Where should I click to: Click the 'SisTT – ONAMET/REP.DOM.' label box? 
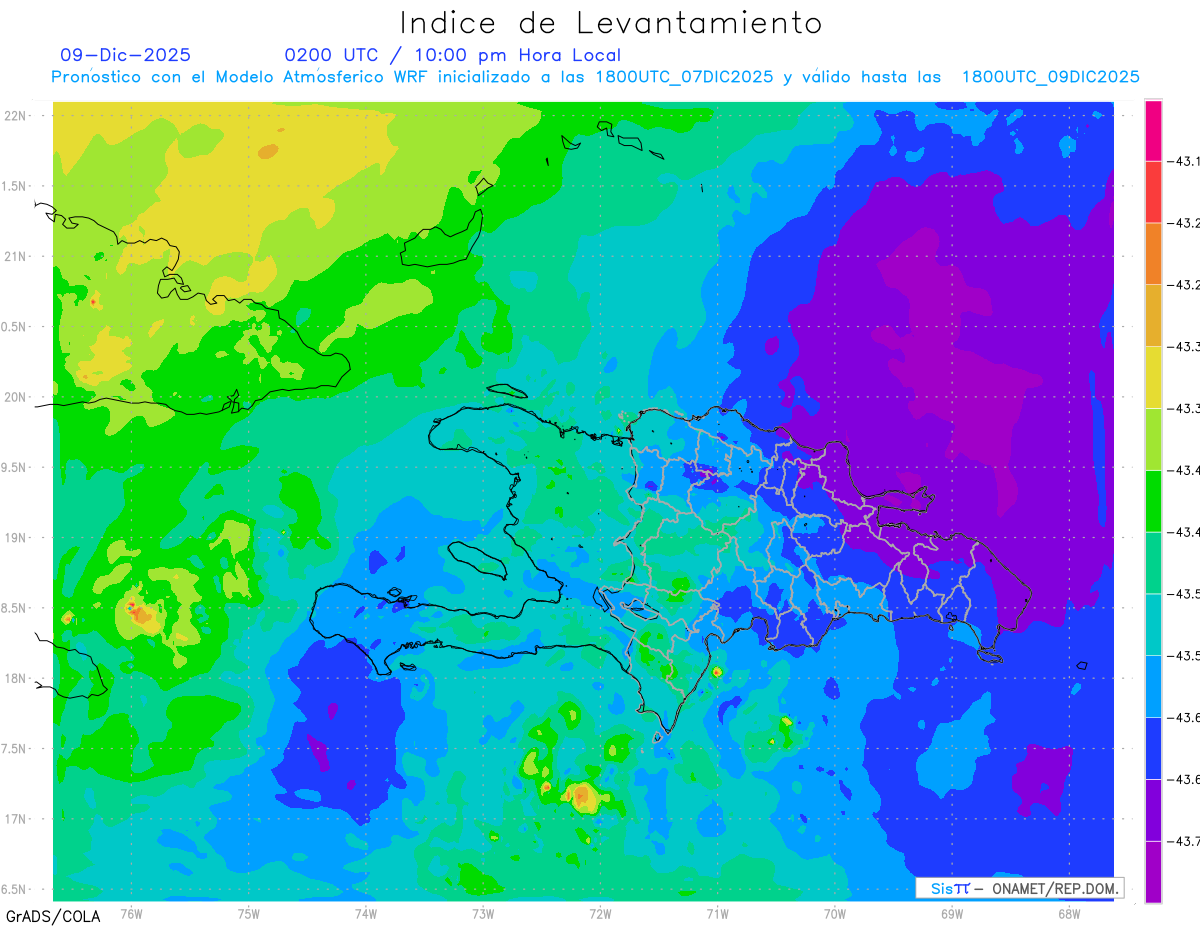(x=1020, y=888)
